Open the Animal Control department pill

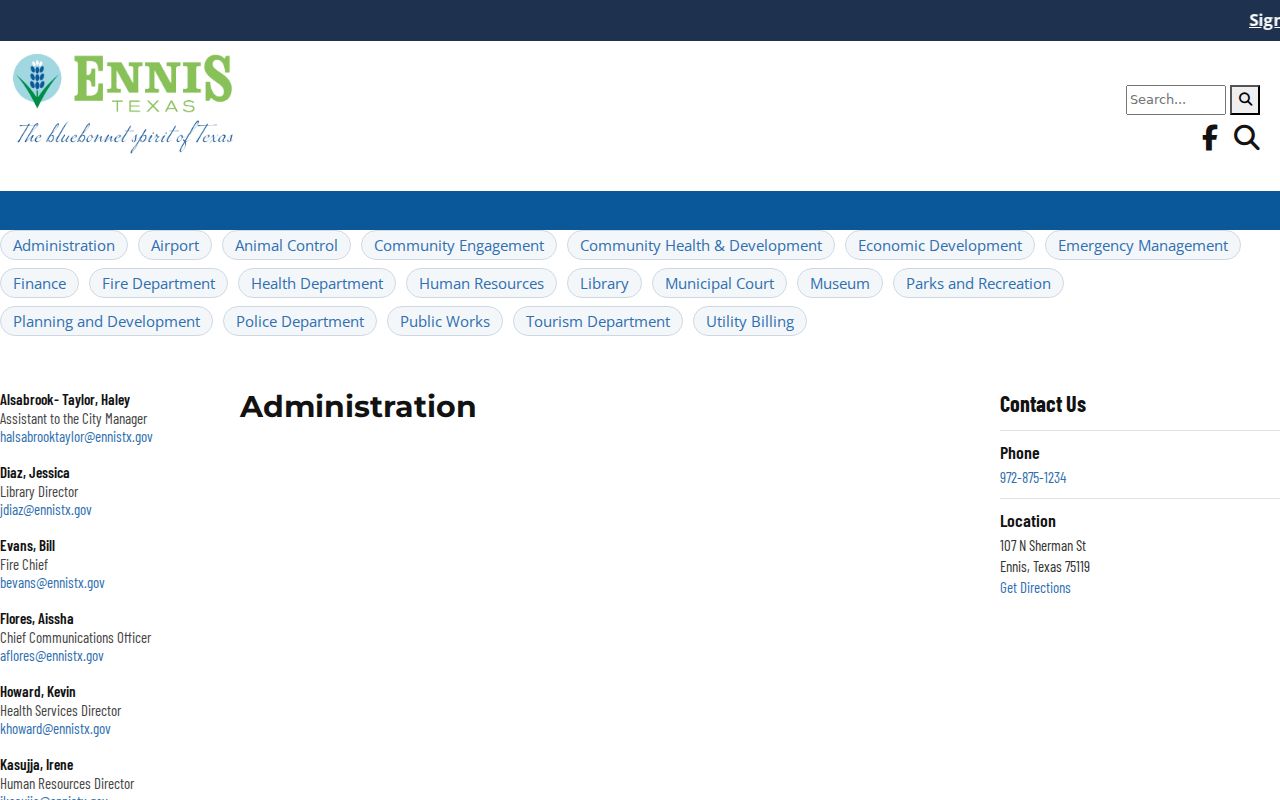(x=286, y=246)
